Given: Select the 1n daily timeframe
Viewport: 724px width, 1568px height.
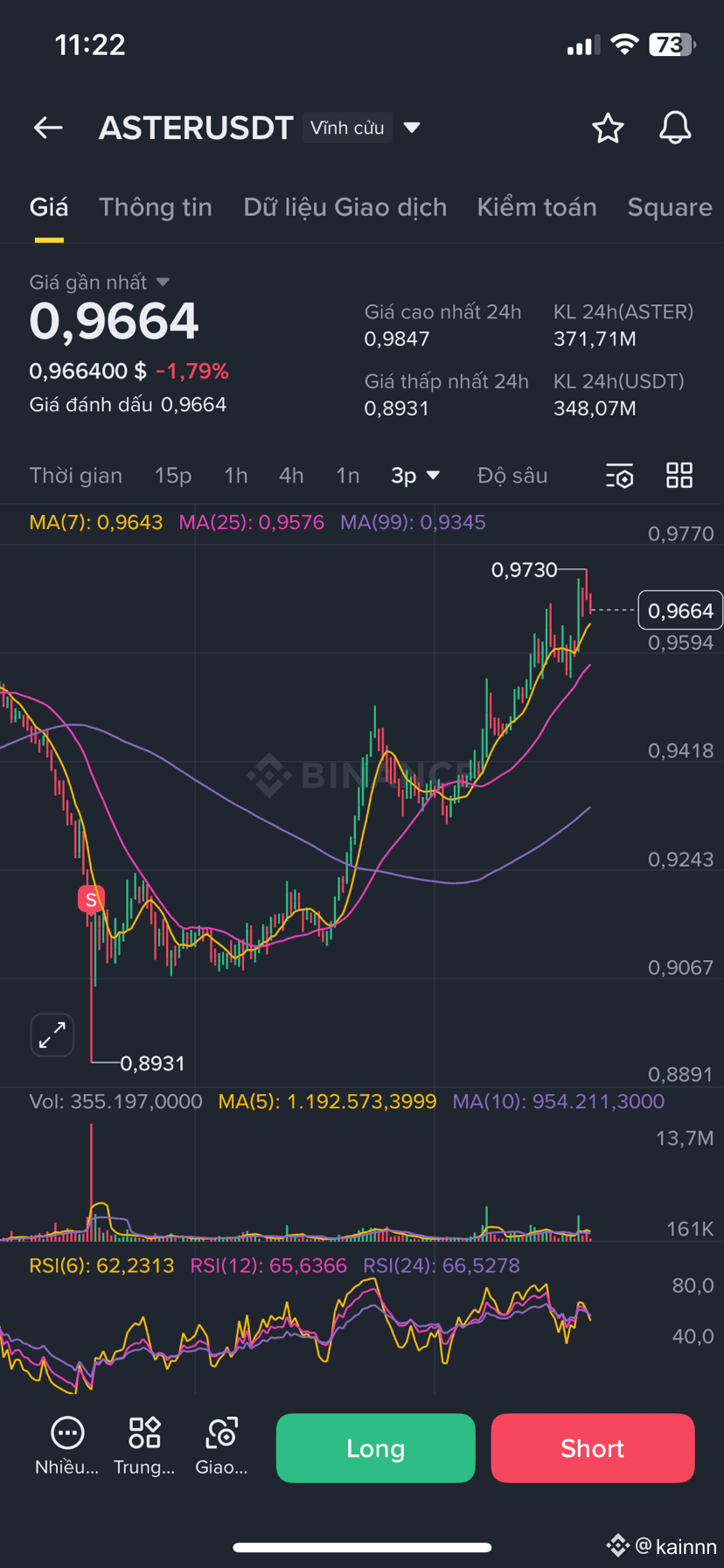Looking at the screenshot, I should tap(348, 475).
